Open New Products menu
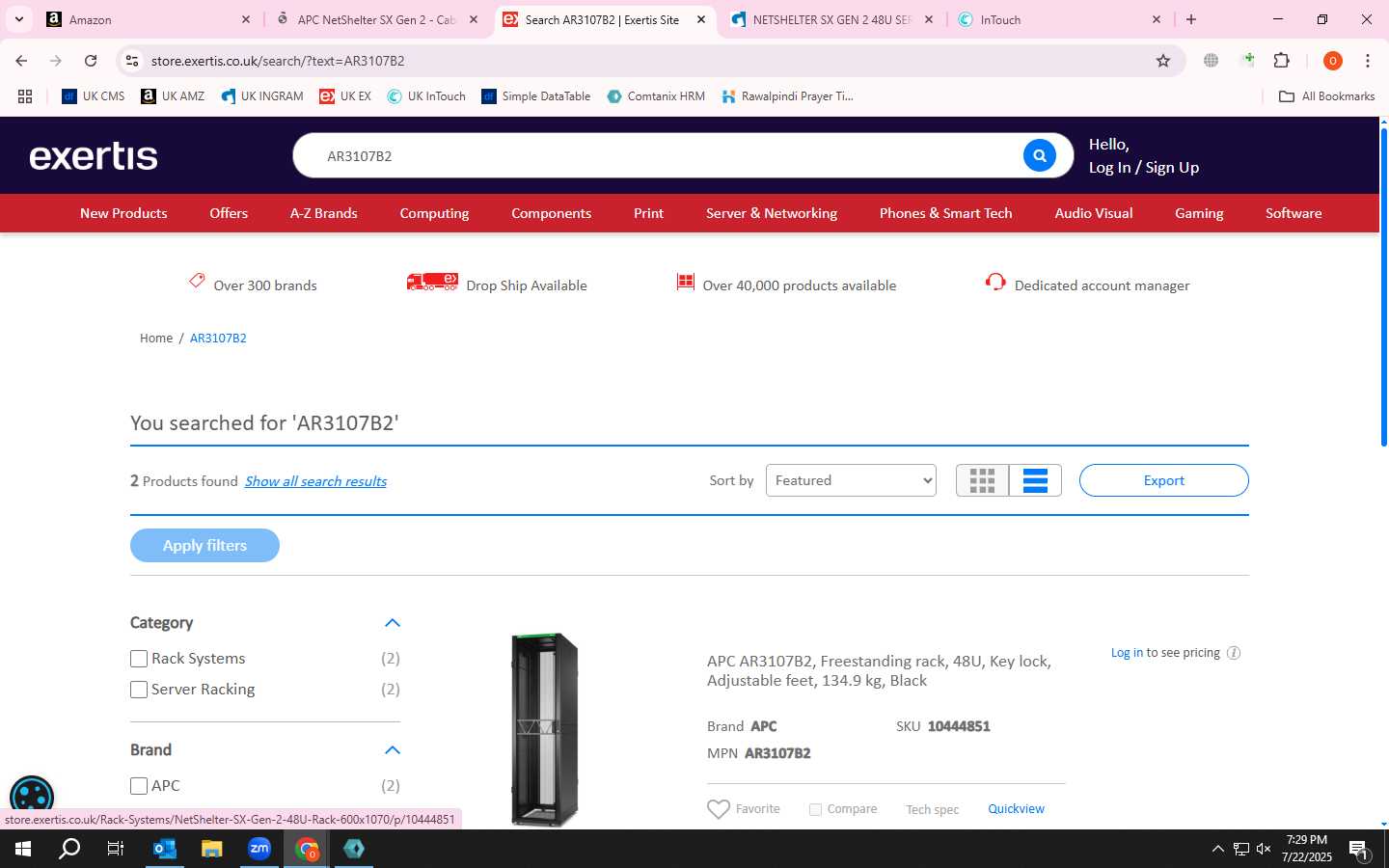The height and width of the screenshot is (868, 1389). click(x=123, y=213)
